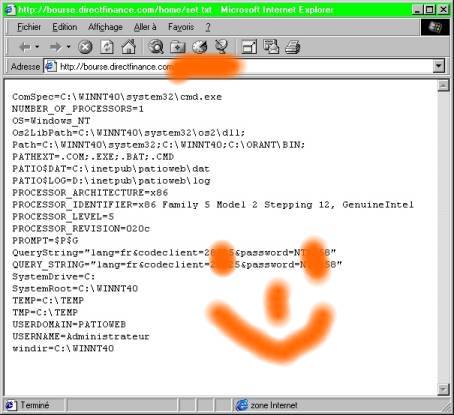Click the Path=C:\WINNT40\system32 line
The width and height of the screenshot is (454, 415).
[x=159, y=145]
